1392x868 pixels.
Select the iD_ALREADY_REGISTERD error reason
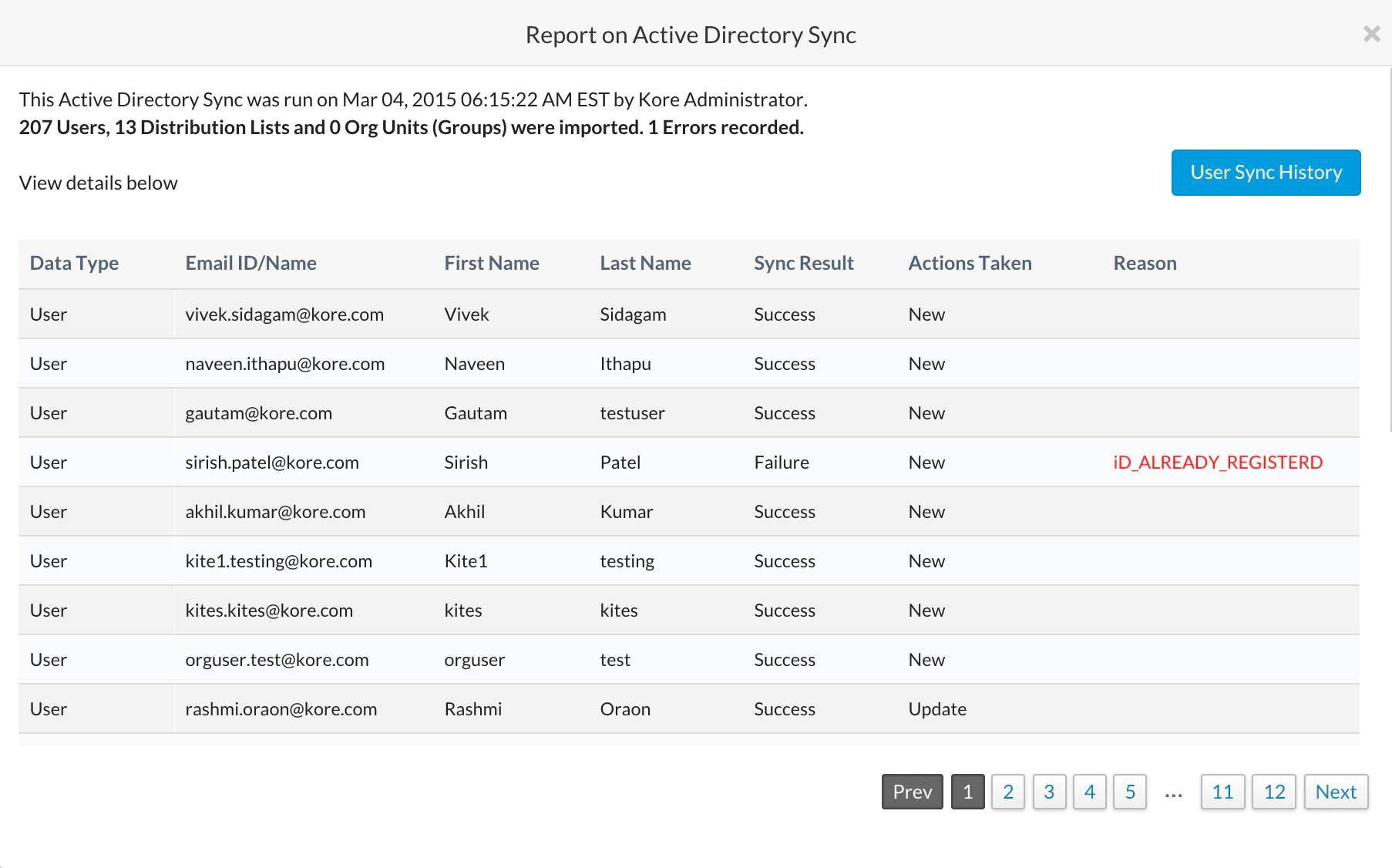point(1217,463)
